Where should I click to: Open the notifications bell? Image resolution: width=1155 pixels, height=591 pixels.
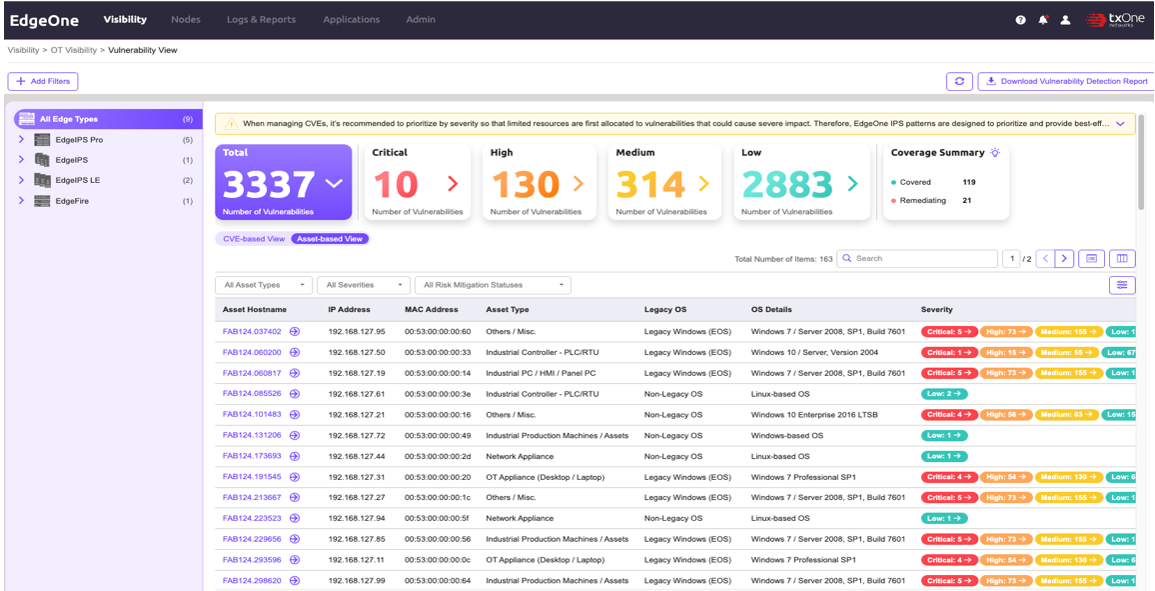[1043, 20]
